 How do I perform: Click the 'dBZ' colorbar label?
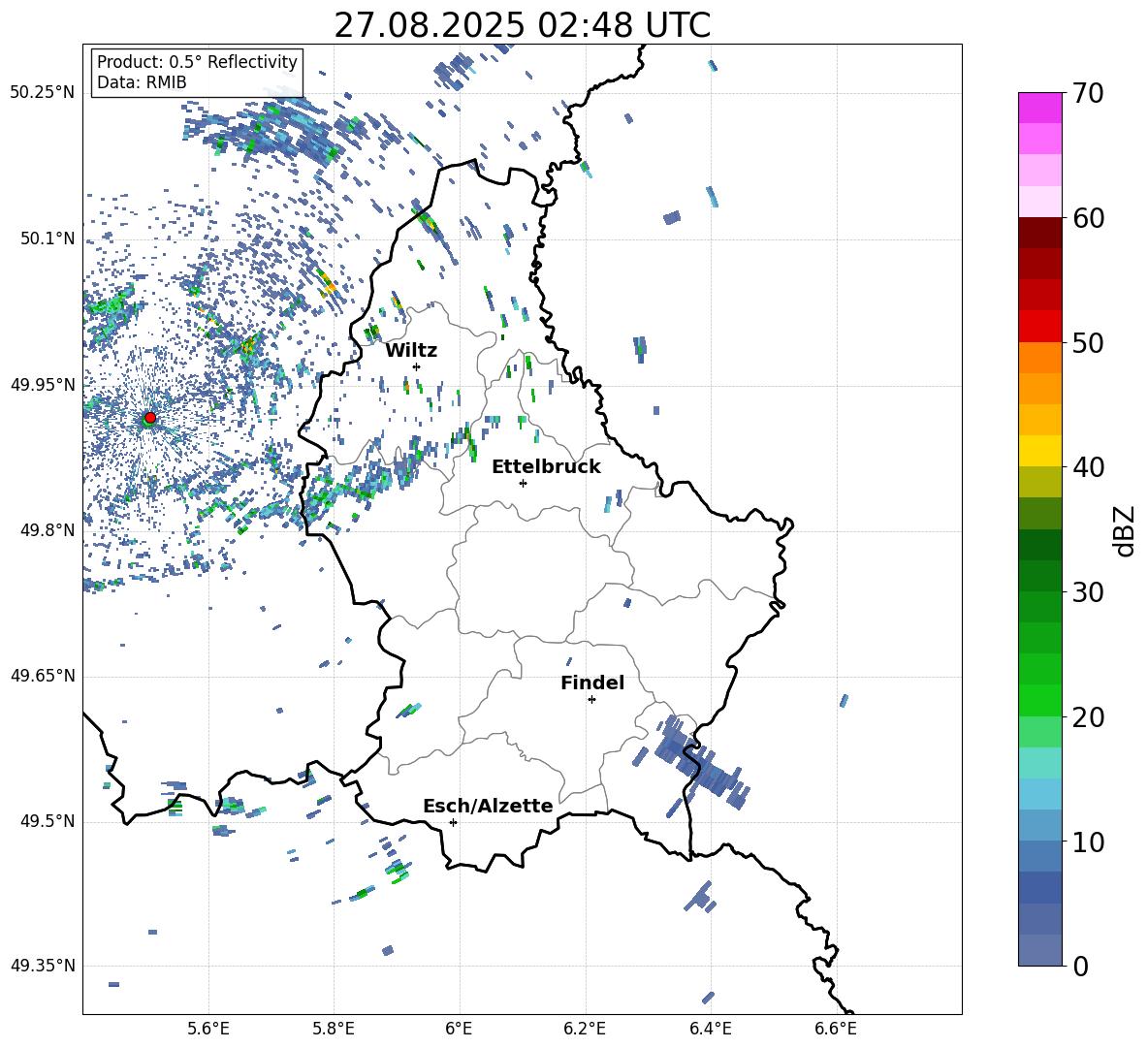coord(1126,530)
